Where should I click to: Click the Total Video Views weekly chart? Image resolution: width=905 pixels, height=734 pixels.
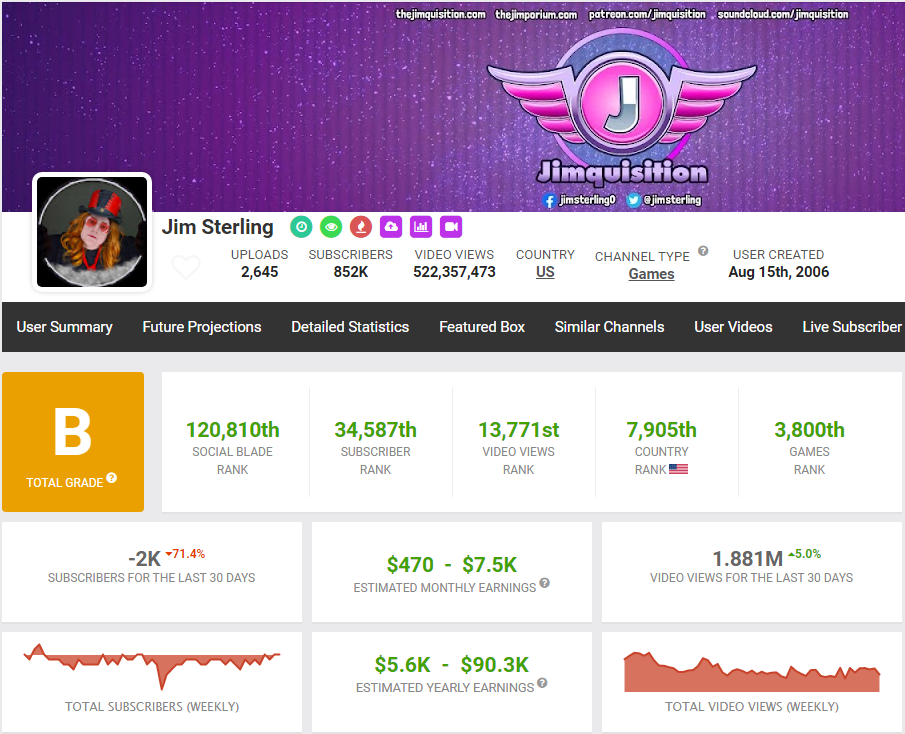pos(751,672)
